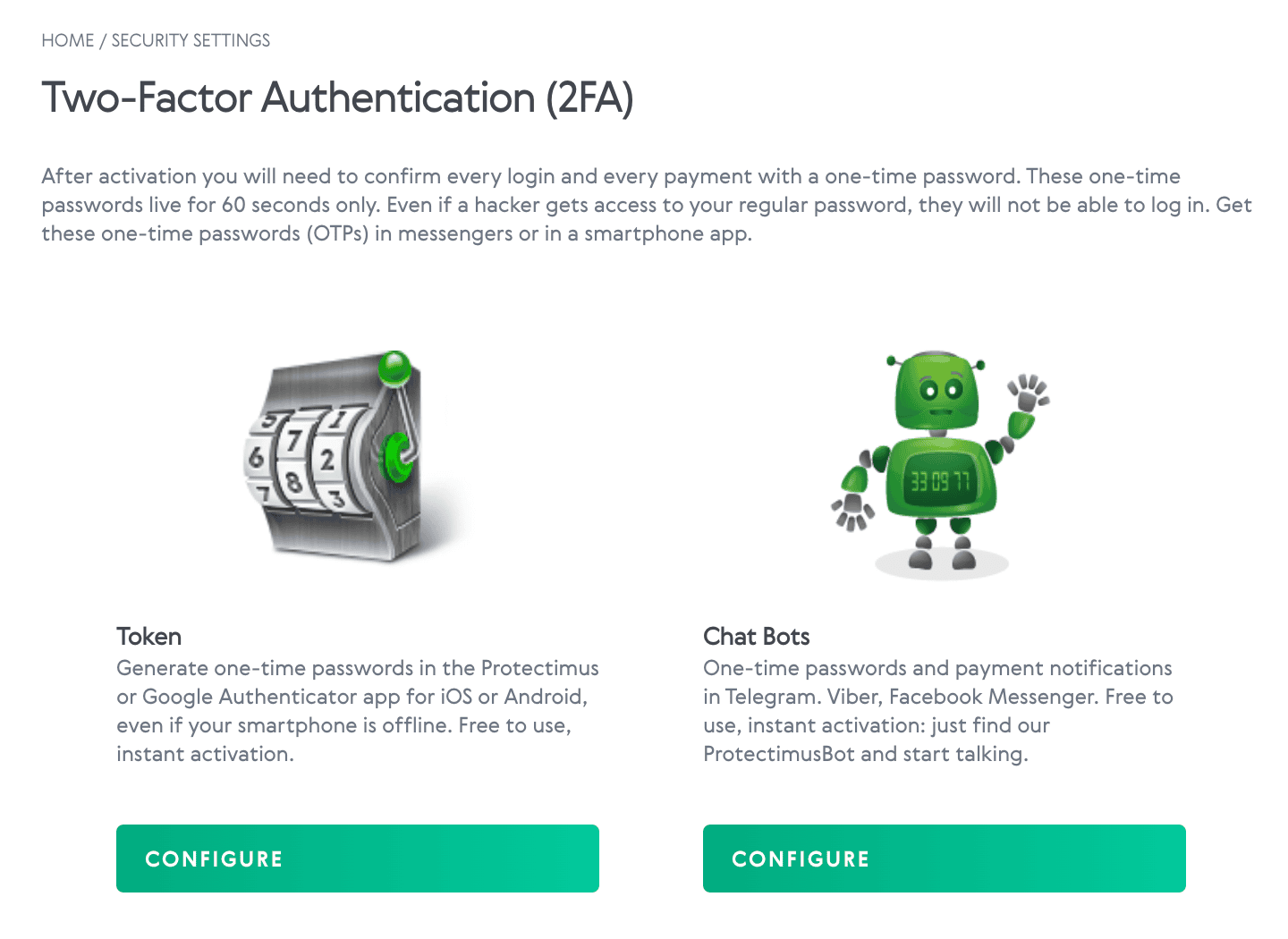Screen dimensions: 1288x939
Task: Click the Chat Bots description mentioning Telegram
Action: tap(937, 711)
